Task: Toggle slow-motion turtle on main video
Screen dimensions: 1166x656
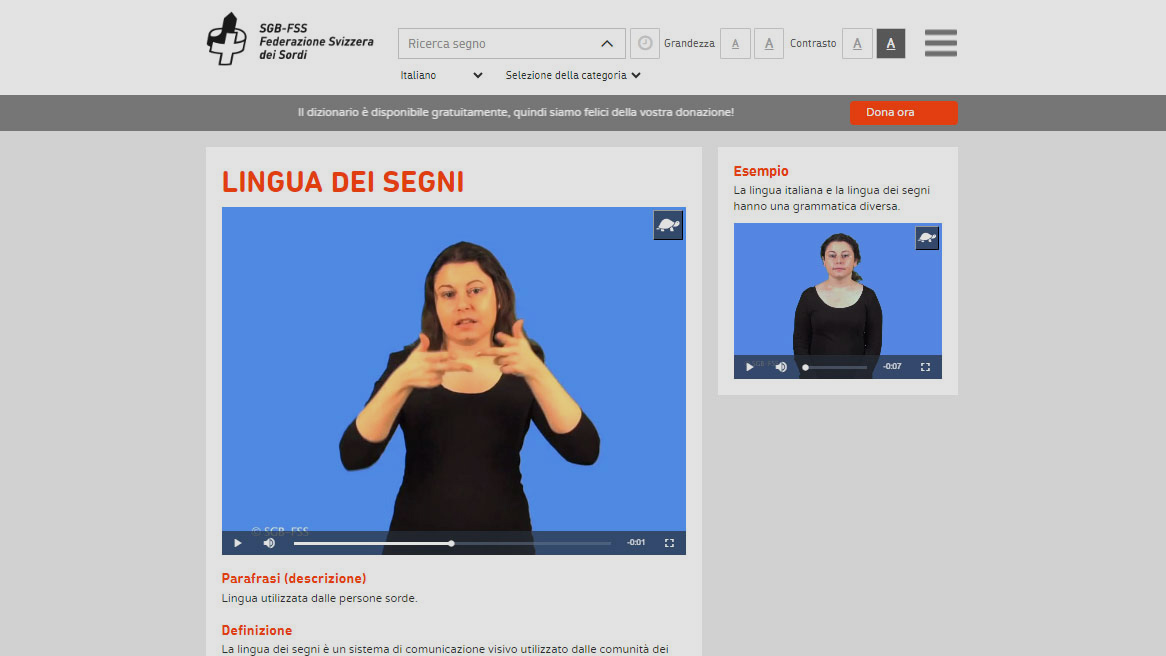Action: click(668, 225)
